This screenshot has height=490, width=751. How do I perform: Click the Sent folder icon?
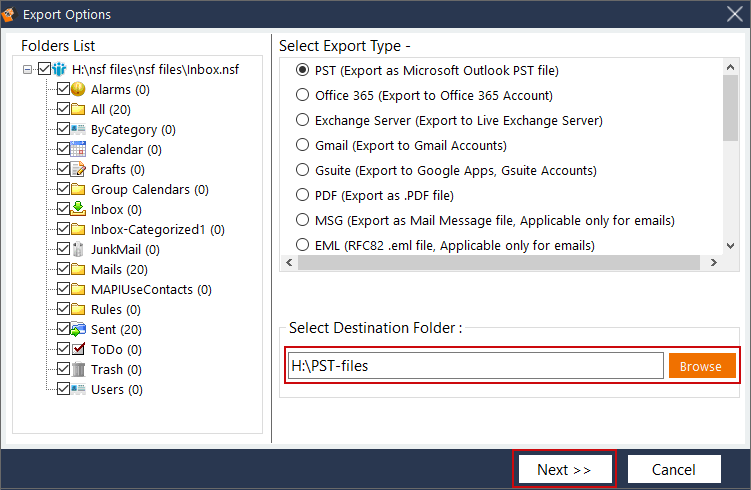click(79, 330)
